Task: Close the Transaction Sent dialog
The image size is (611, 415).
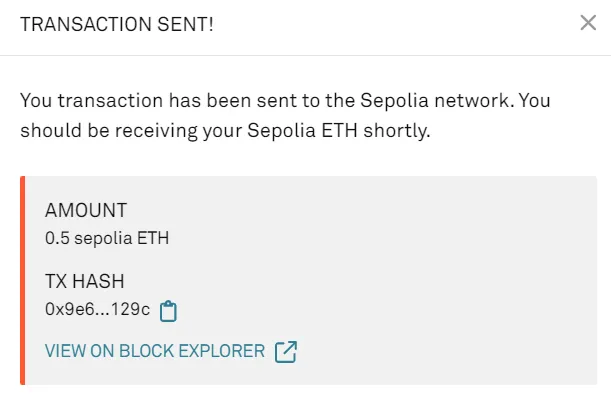Action: coord(588,23)
